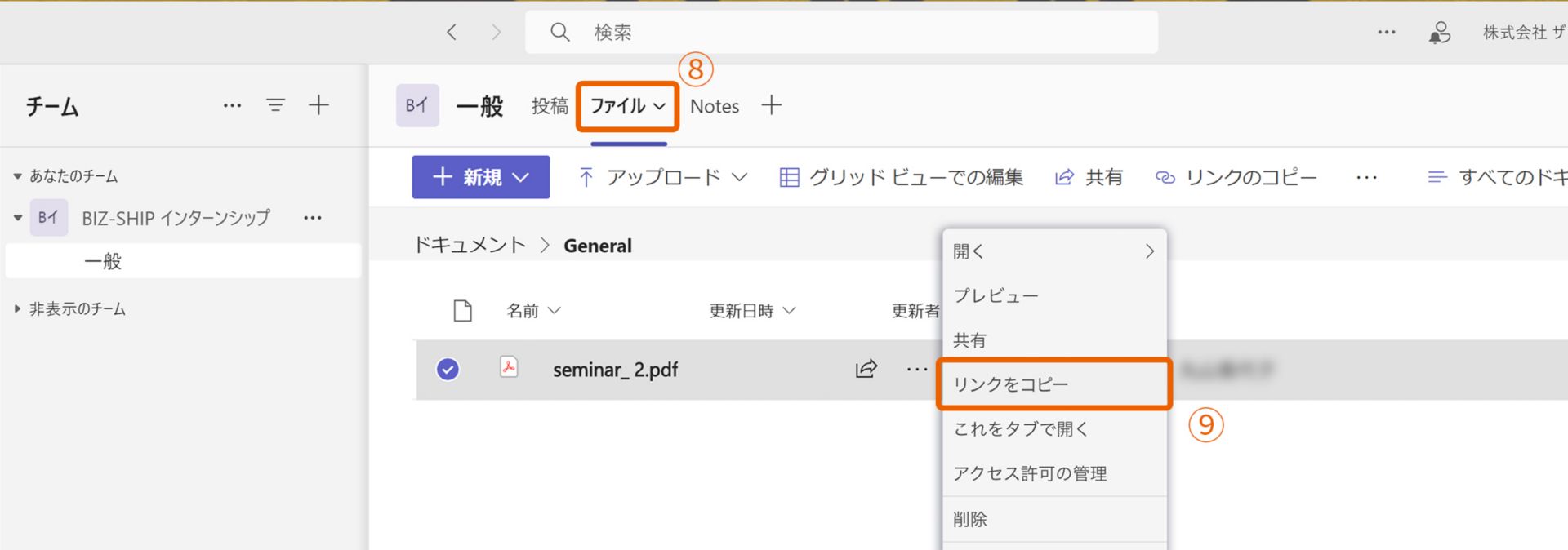
Task: Choose 削除 from the context menu
Action: point(970,519)
